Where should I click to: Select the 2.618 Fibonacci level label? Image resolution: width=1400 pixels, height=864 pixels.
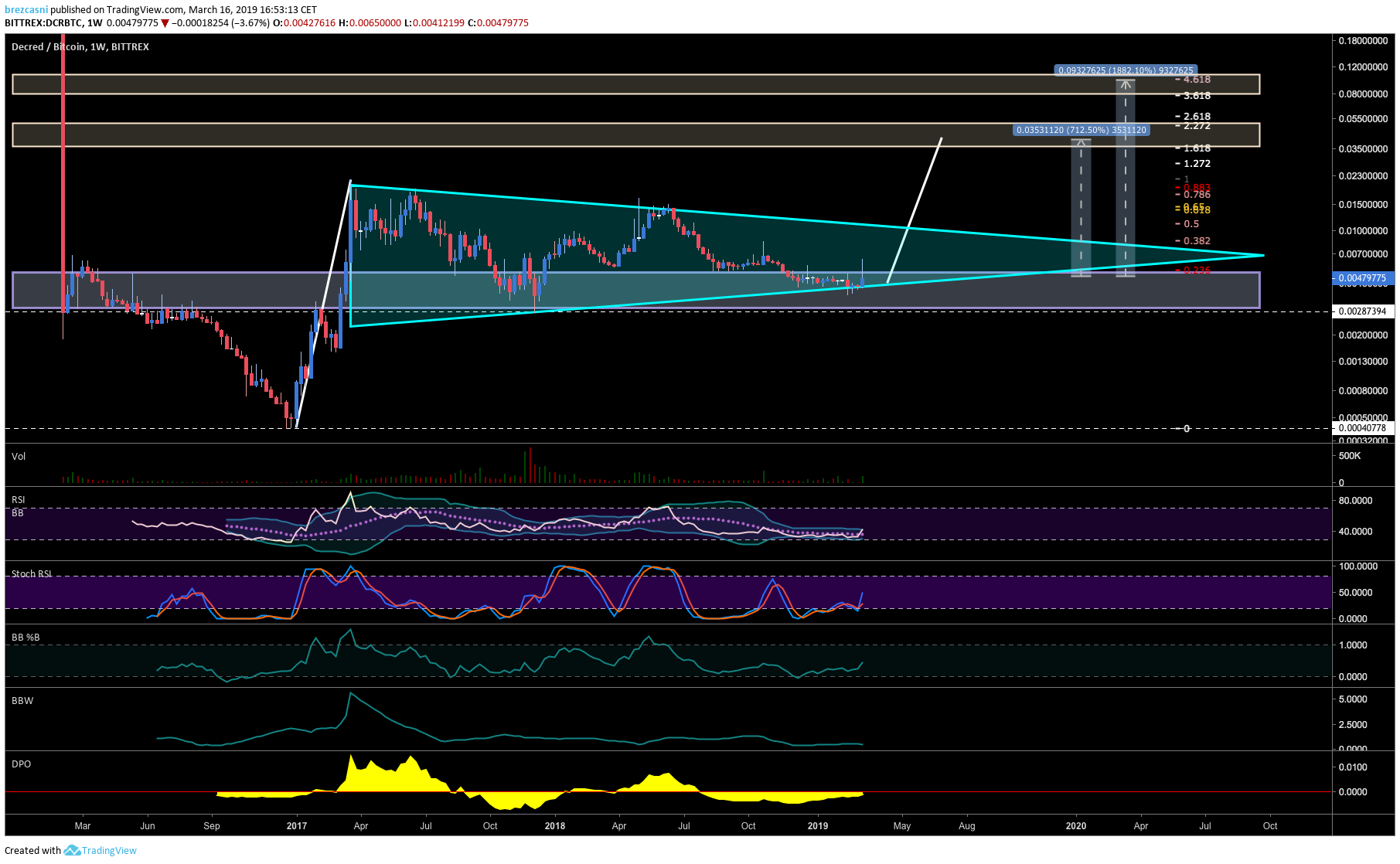pyautogui.click(x=1197, y=117)
